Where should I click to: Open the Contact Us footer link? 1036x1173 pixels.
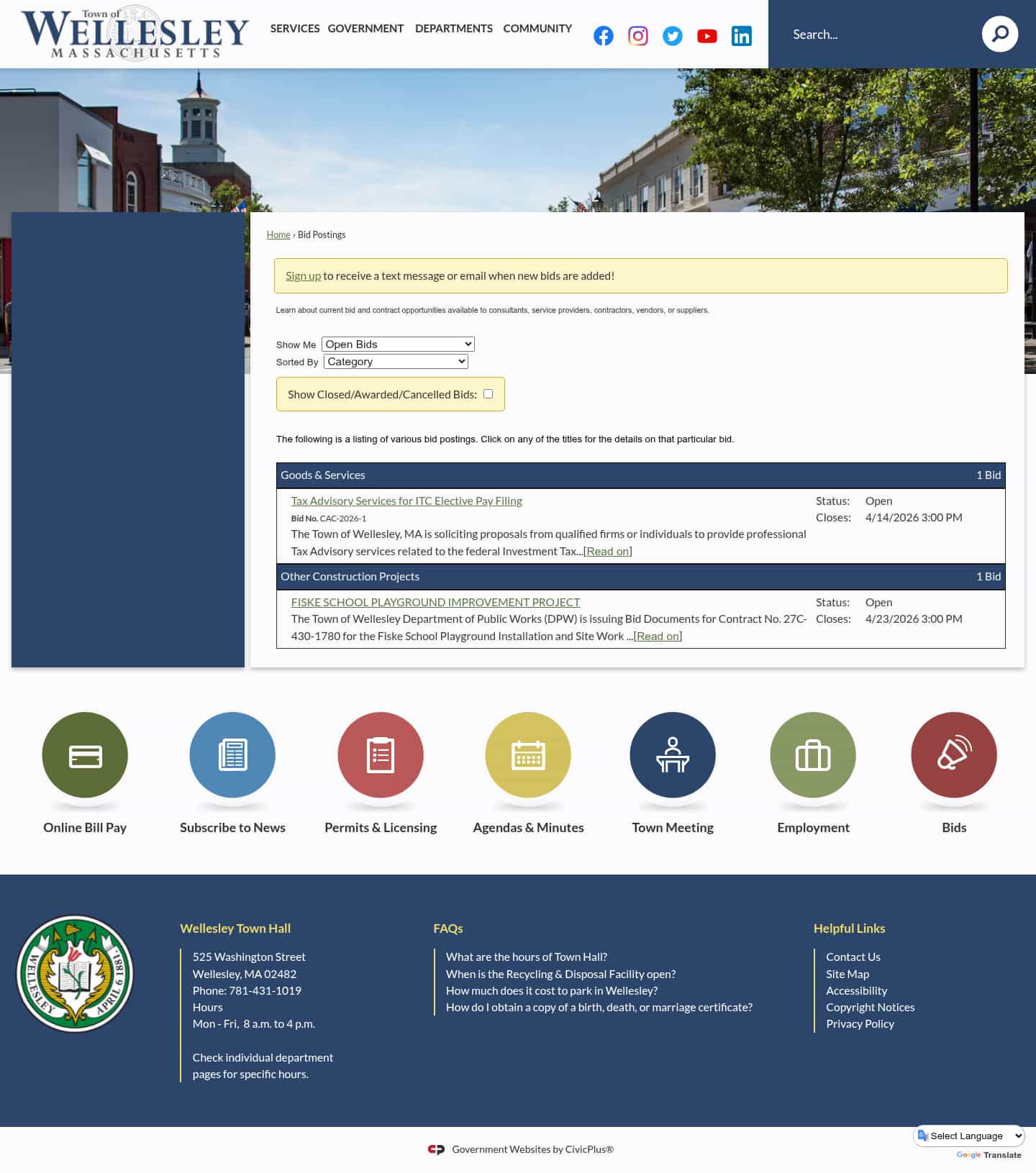pos(853,957)
